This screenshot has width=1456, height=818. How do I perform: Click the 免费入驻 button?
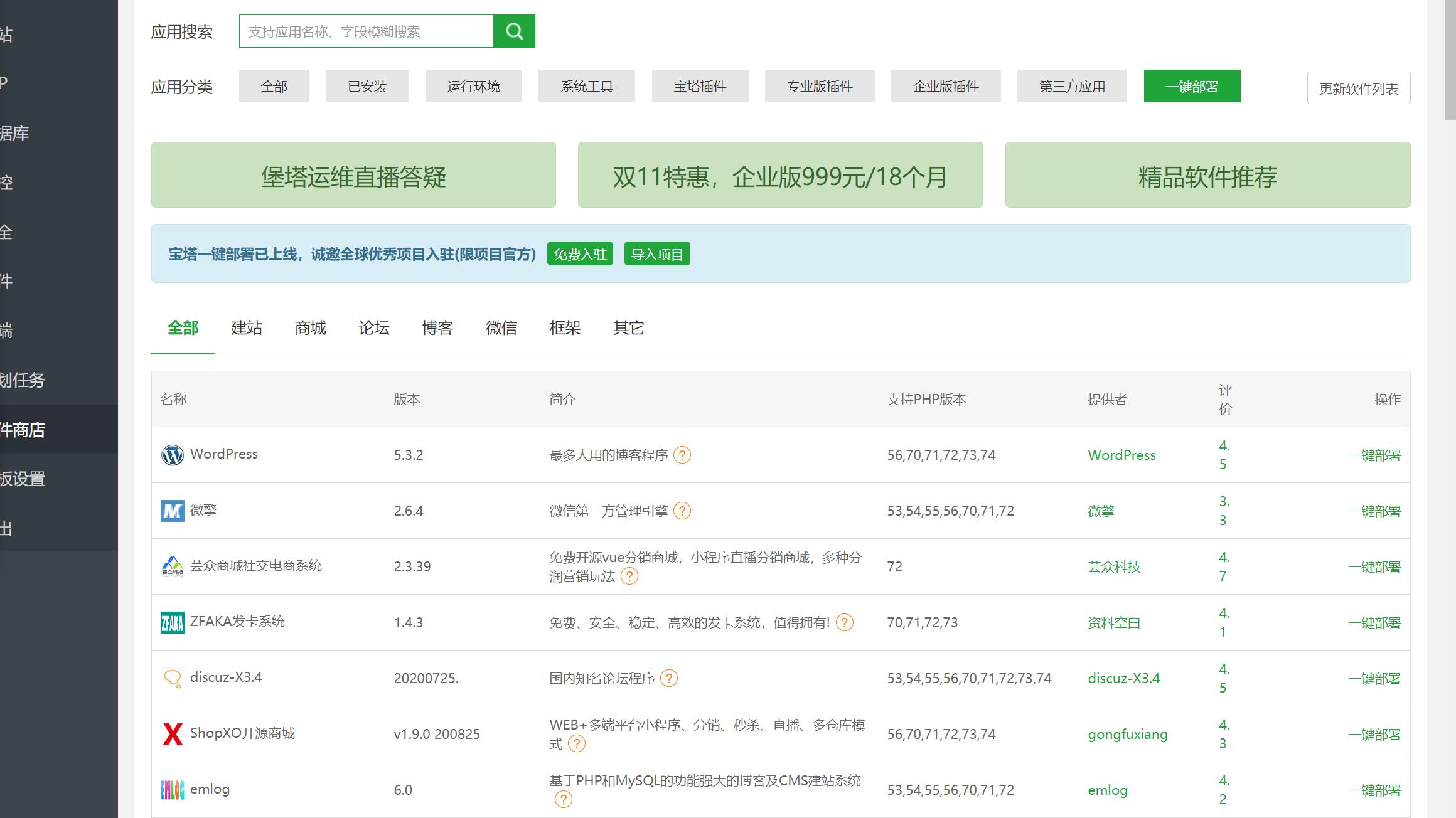pos(580,254)
